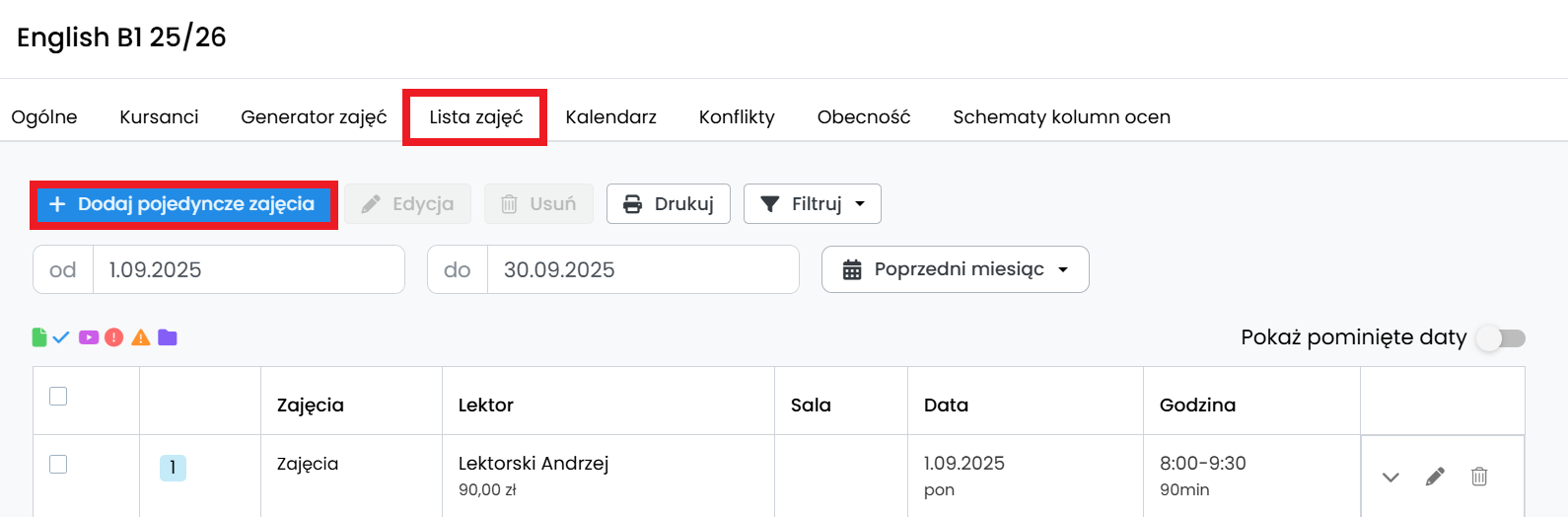The image size is (1568, 517).
Task: Delete first class using trash icon
Action: pos(1479,477)
